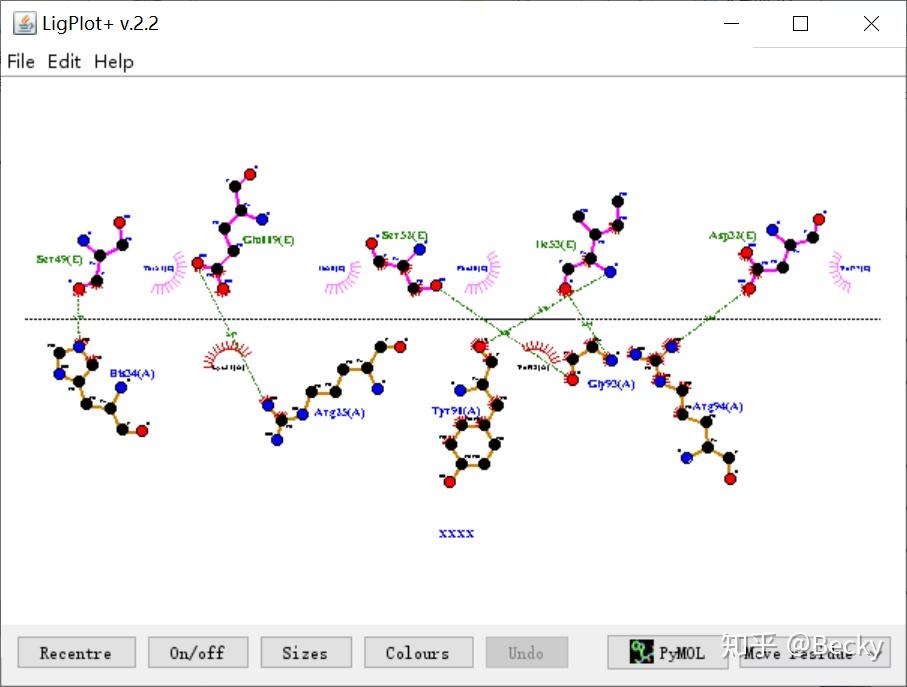Open the Help menu

(x=114, y=61)
